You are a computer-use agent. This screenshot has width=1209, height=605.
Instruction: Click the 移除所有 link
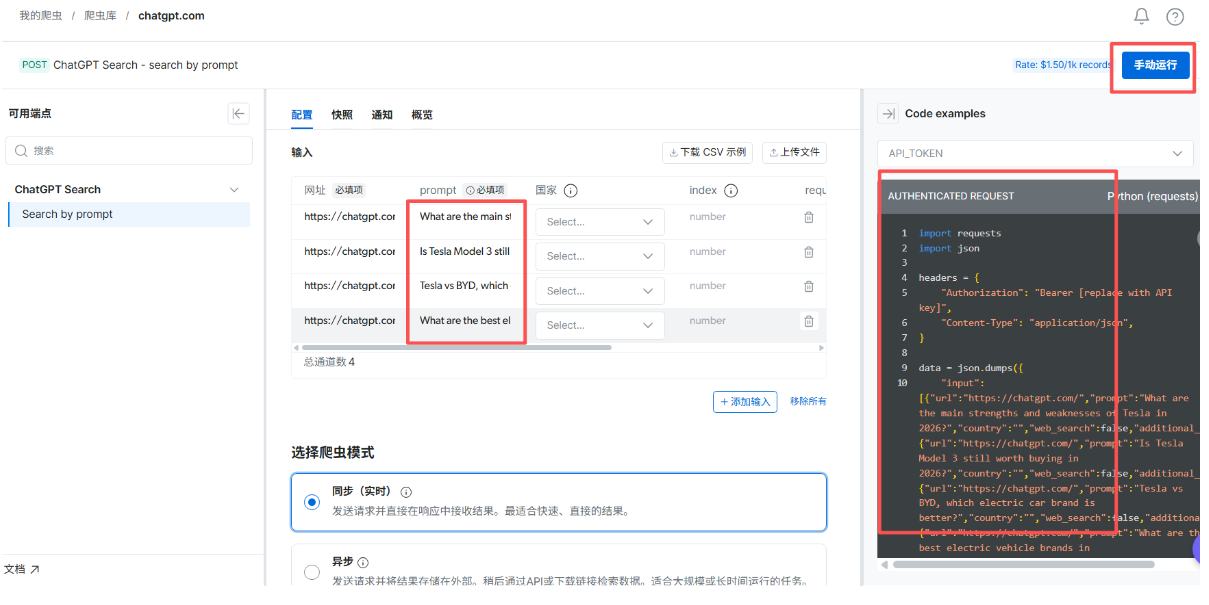(808, 401)
